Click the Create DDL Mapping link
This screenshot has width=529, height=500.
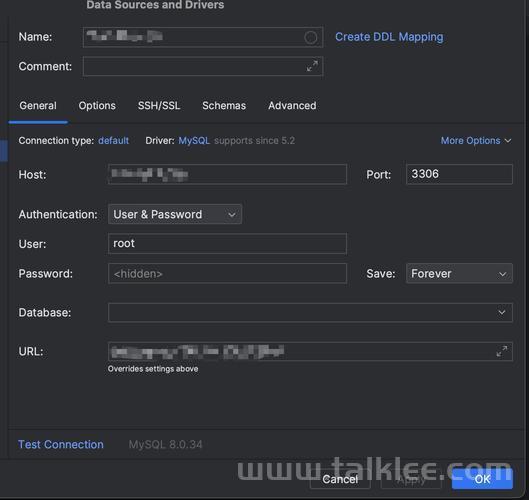[x=389, y=37]
